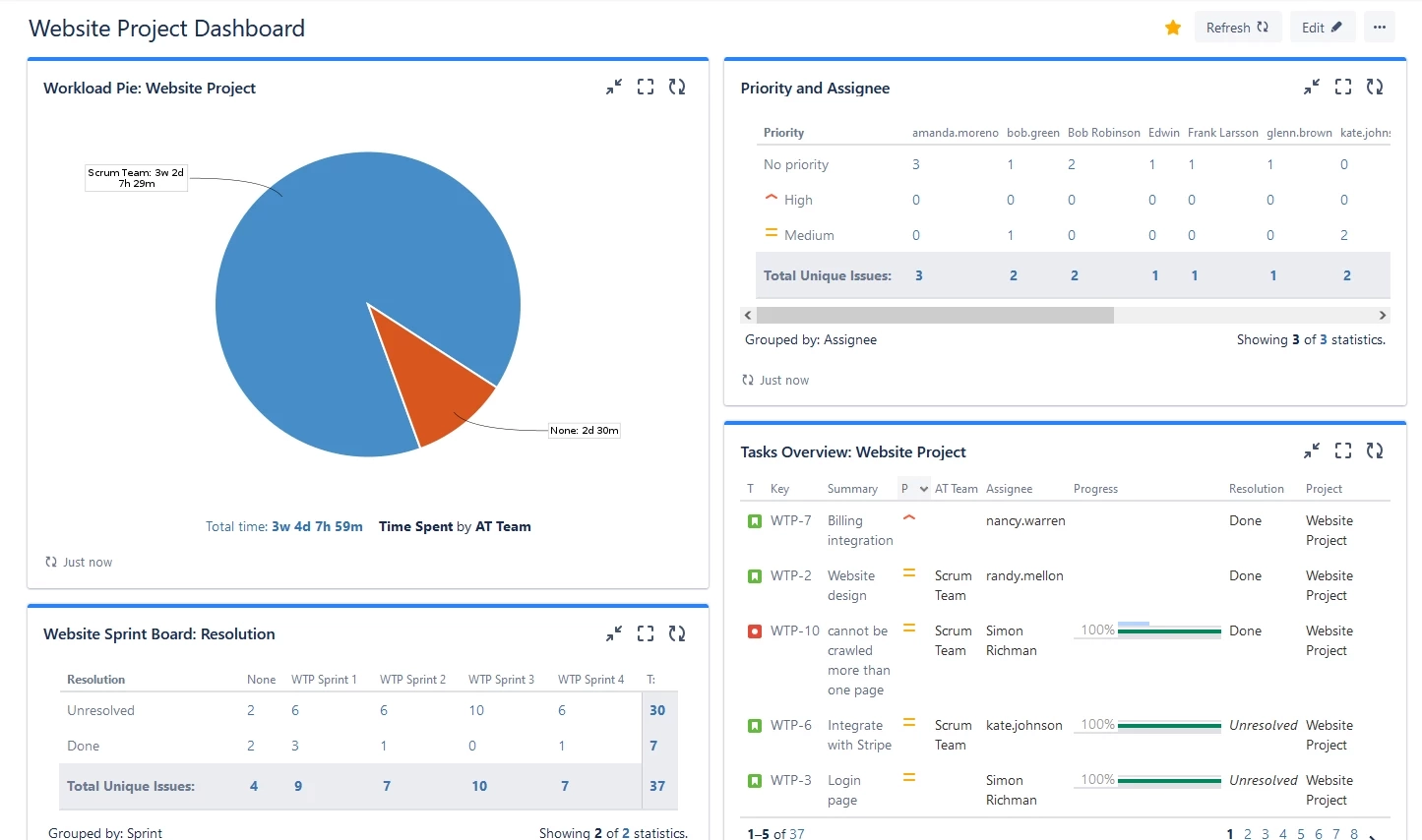Screen dimensions: 1422x840
Task: Click the green story icon beside WTP-7
Action: pyautogui.click(x=754, y=520)
